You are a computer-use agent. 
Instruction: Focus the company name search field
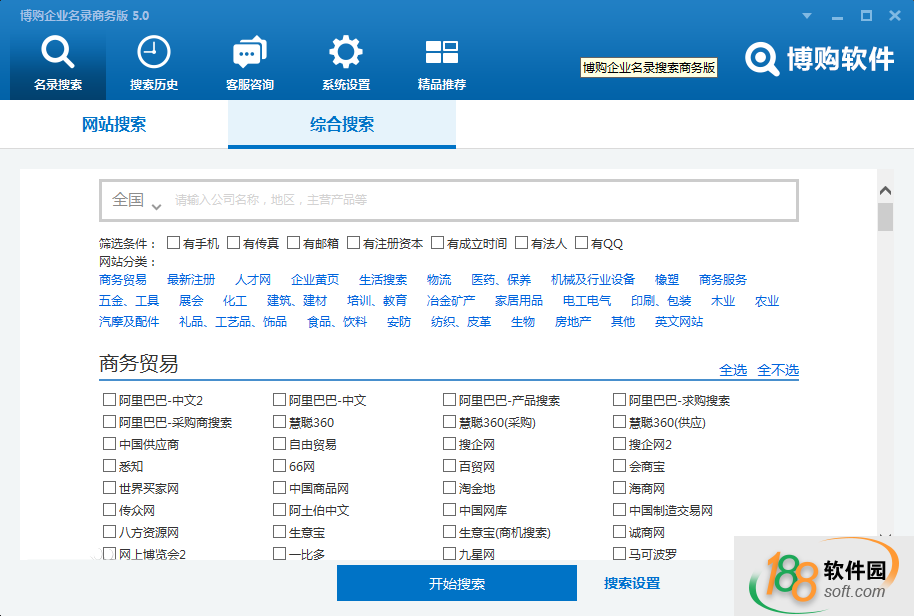[x=480, y=200]
